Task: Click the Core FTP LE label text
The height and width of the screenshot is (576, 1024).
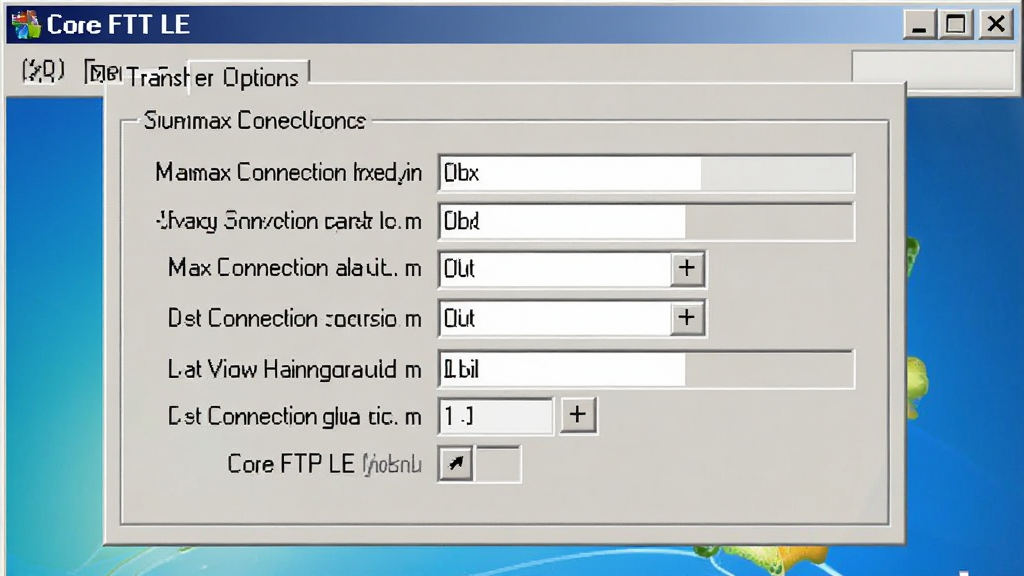Action: coord(325,464)
